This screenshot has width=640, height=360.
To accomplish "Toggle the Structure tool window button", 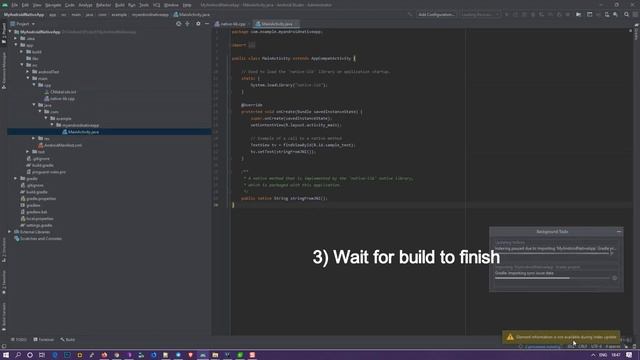I will click(4, 250).
